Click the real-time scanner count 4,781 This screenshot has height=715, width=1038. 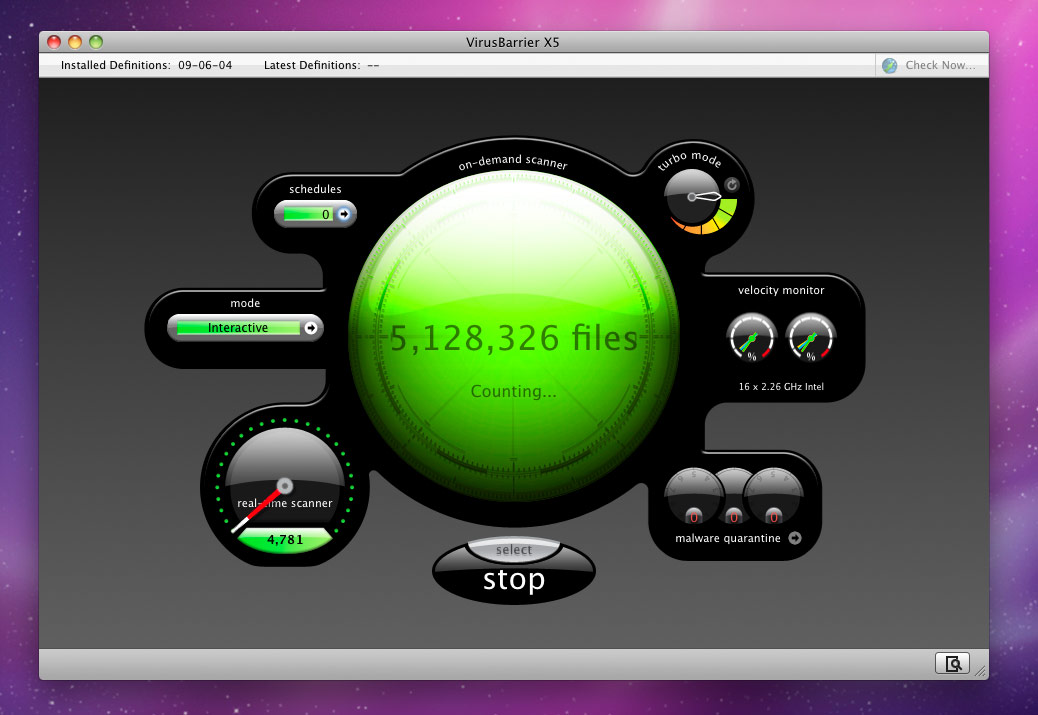pyautogui.click(x=284, y=539)
